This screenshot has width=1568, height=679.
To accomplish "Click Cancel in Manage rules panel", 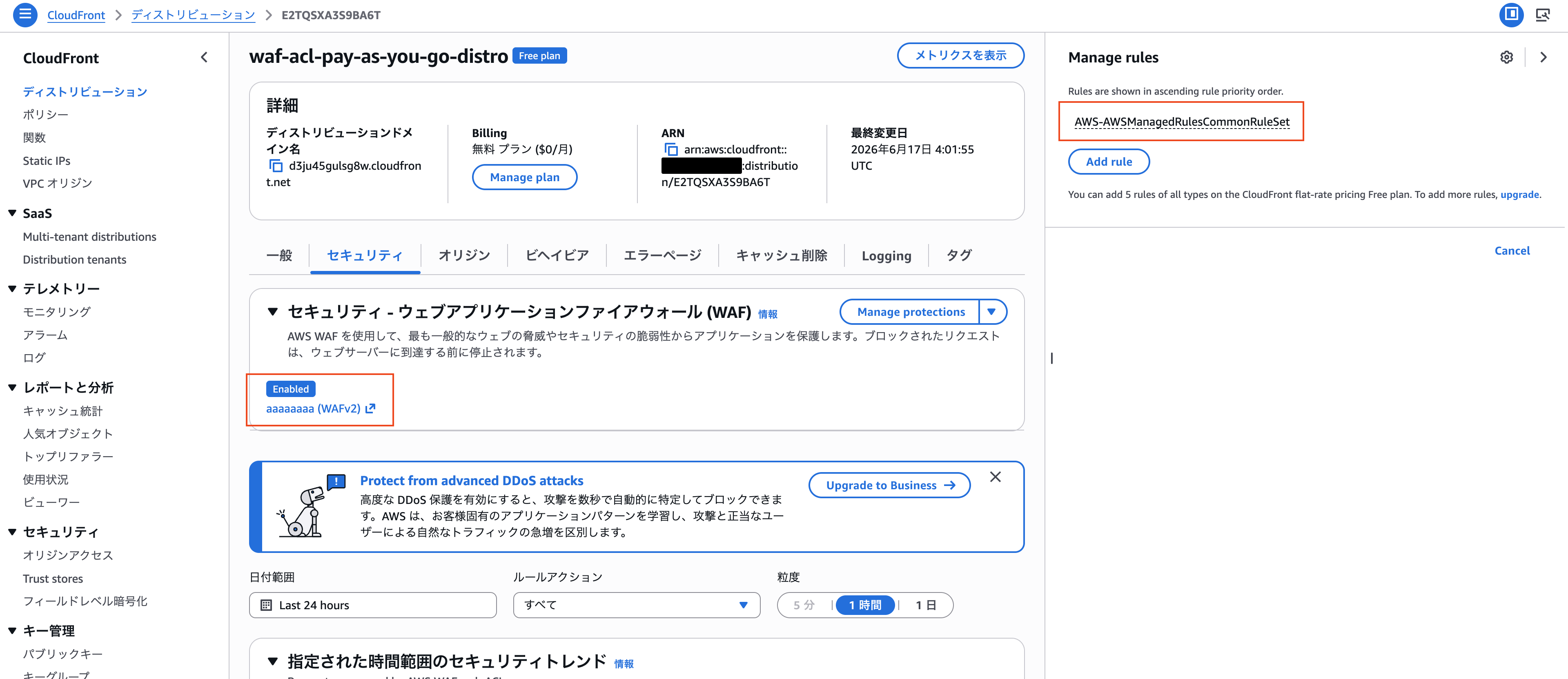I will tap(1512, 251).
